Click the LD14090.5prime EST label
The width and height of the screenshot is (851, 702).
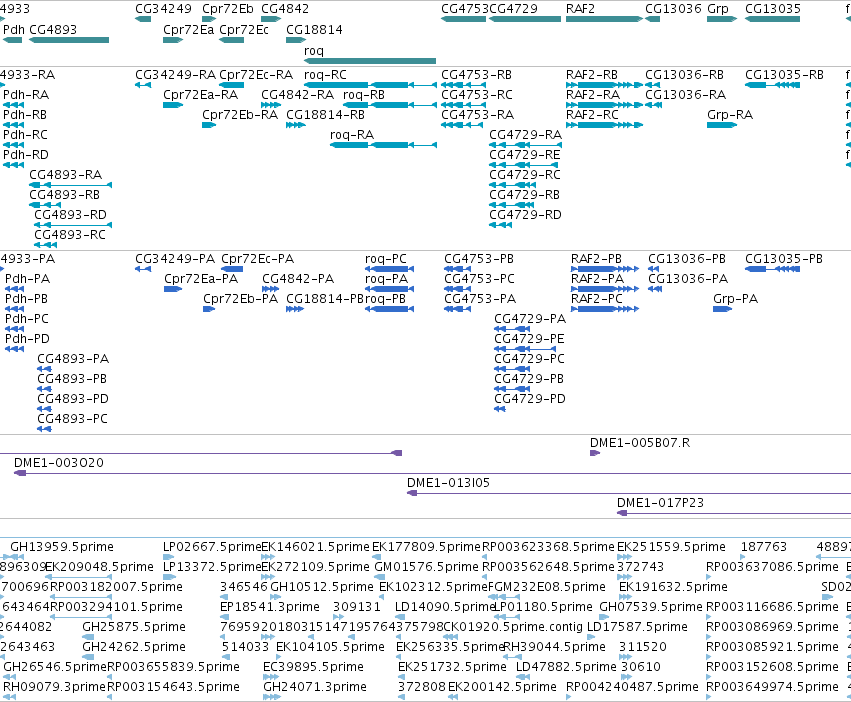tap(446, 606)
